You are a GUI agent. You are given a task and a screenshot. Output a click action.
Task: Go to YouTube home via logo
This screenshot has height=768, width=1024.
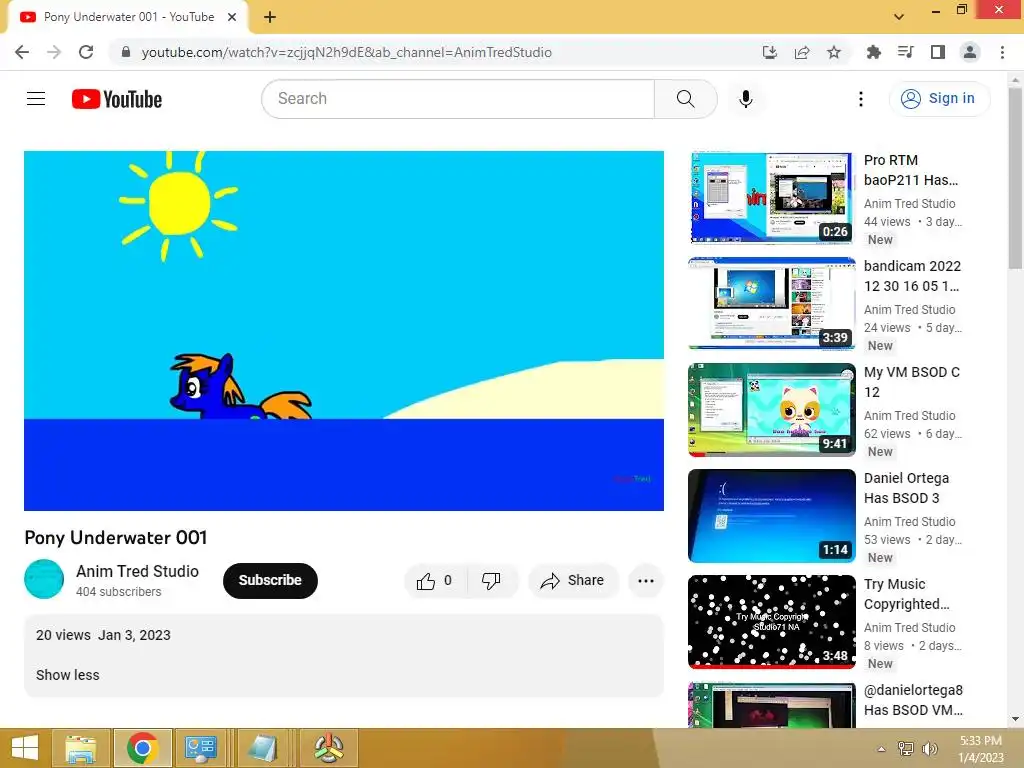click(117, 99)
